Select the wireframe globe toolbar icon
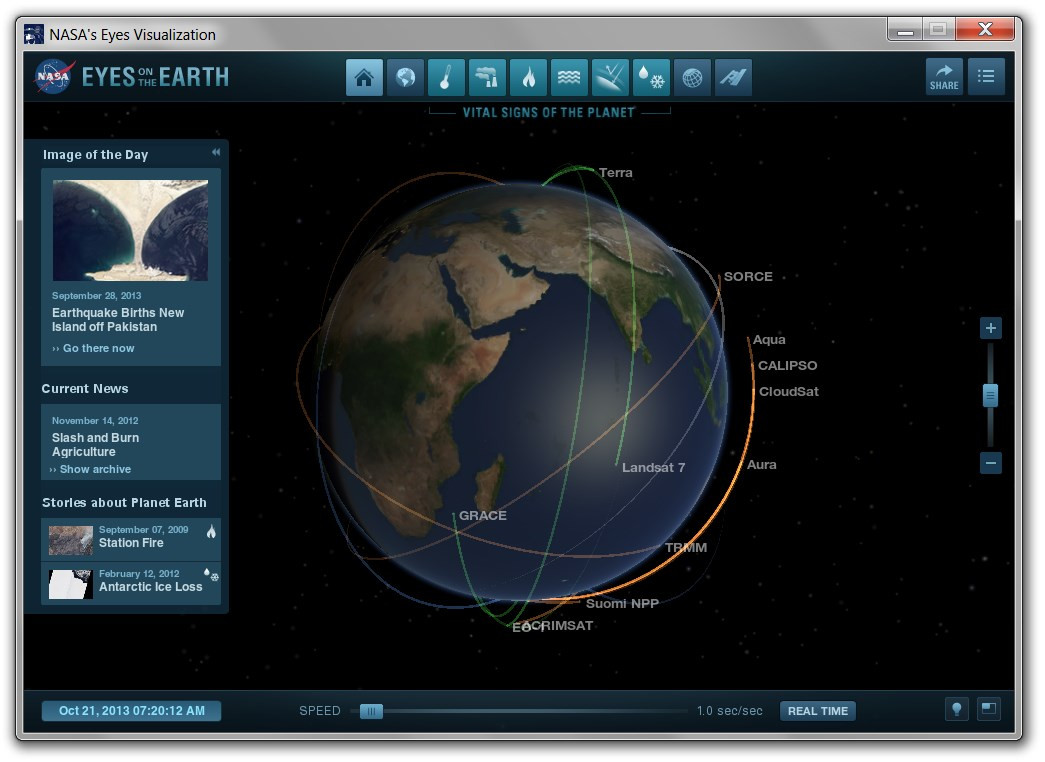This screenshot has width=1045, height=762. 692,77
